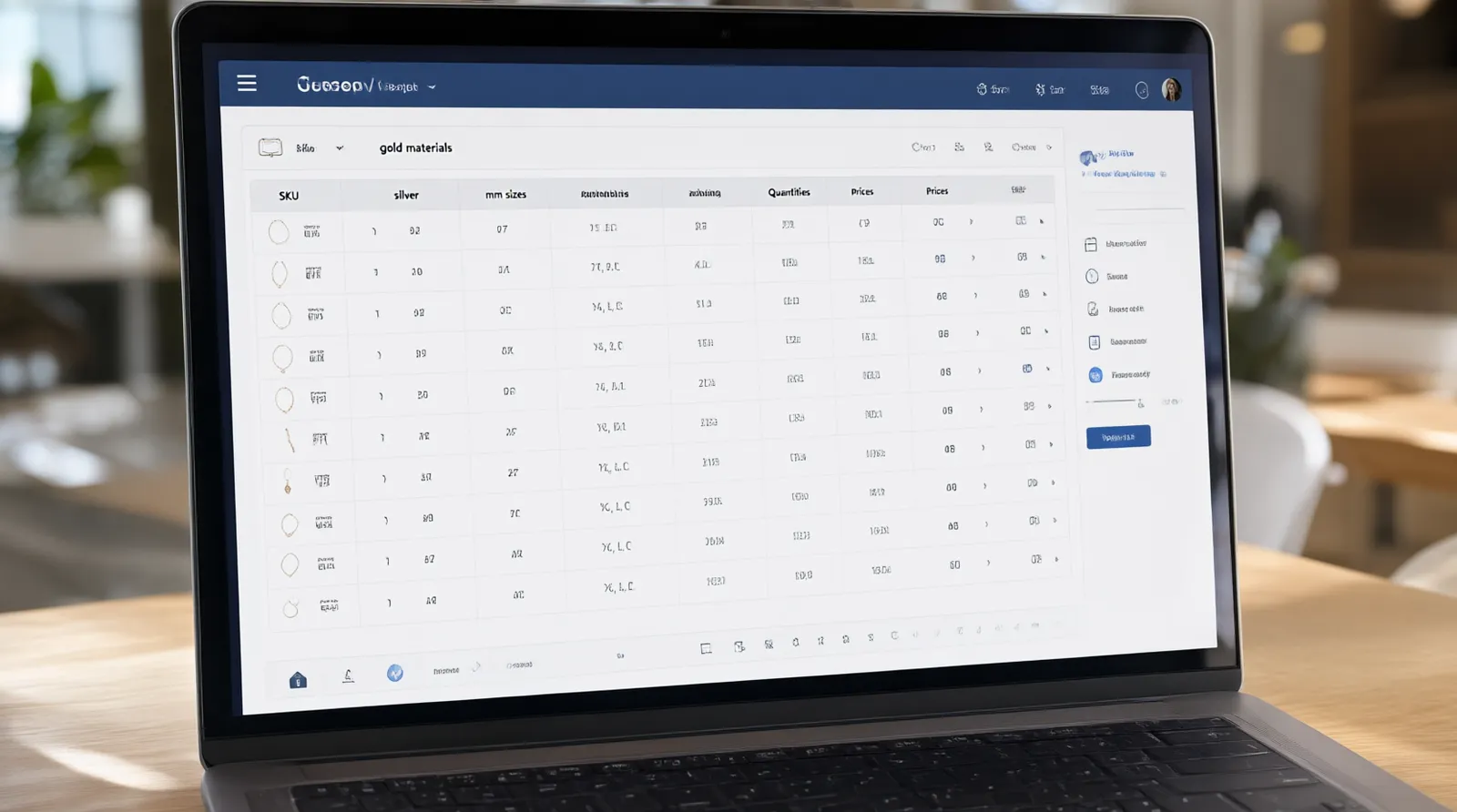This screenshot has width=1457, height=812.
Task: Click the calendar icon in the right sidebar
Action: (x=1090, y=244)
